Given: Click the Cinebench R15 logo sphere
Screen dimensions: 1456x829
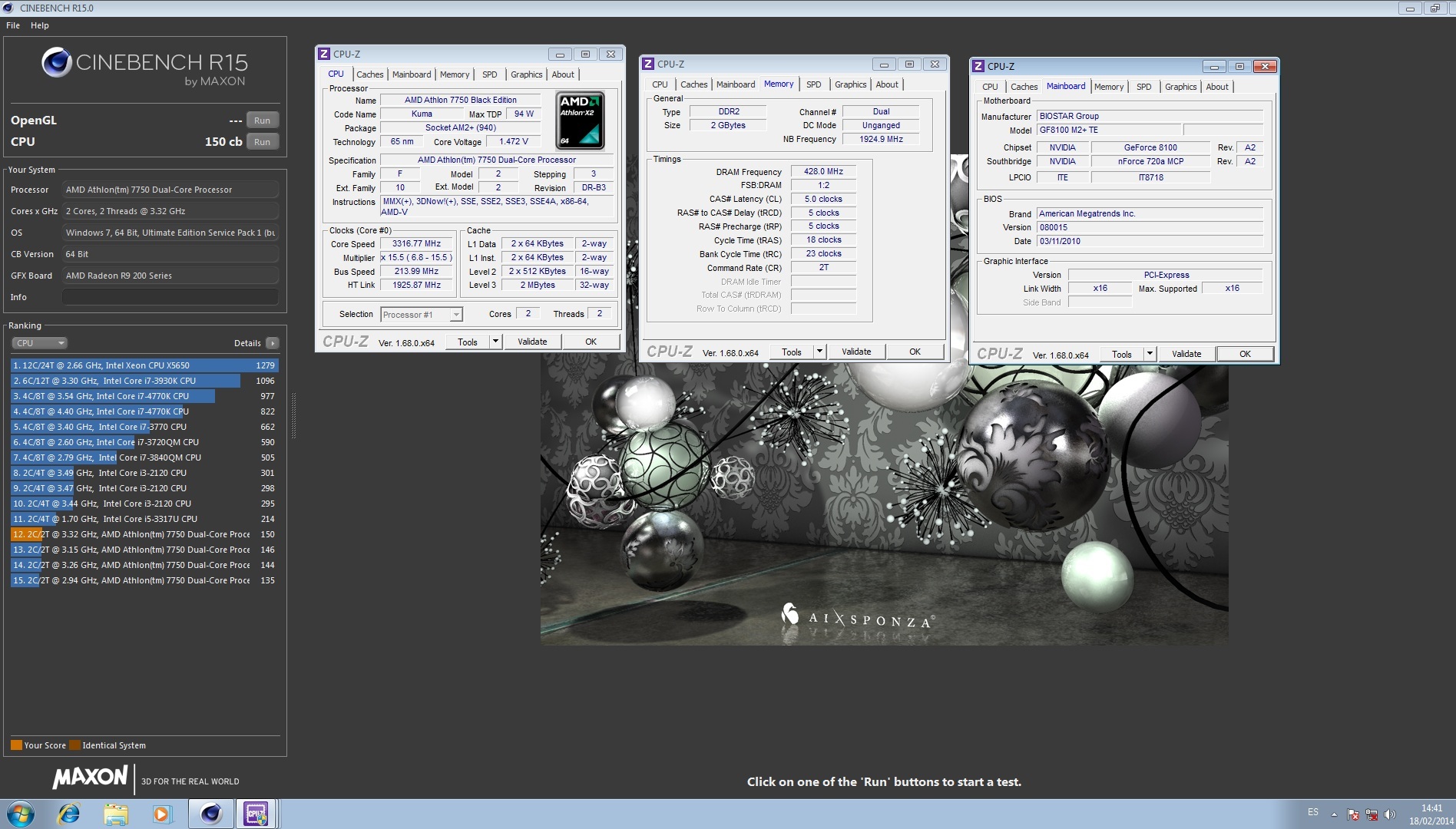Looking at the screenshot, I should point(56,63).
